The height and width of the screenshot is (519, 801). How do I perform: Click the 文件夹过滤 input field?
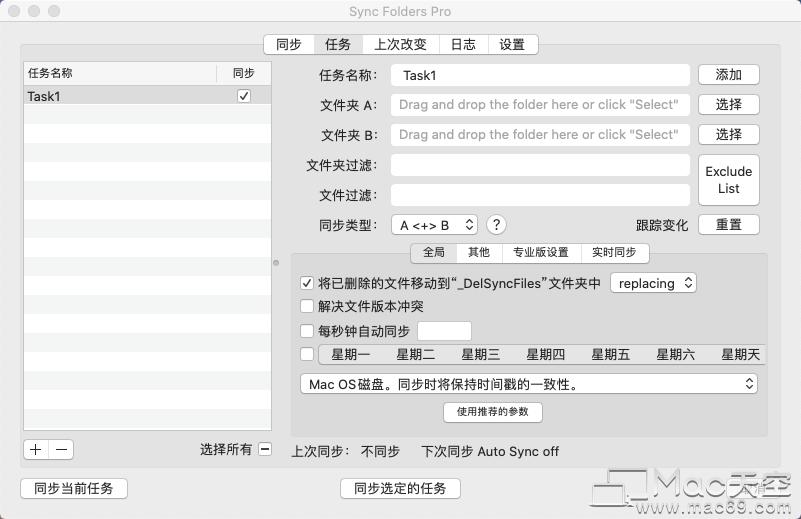(x=540, y=165)
